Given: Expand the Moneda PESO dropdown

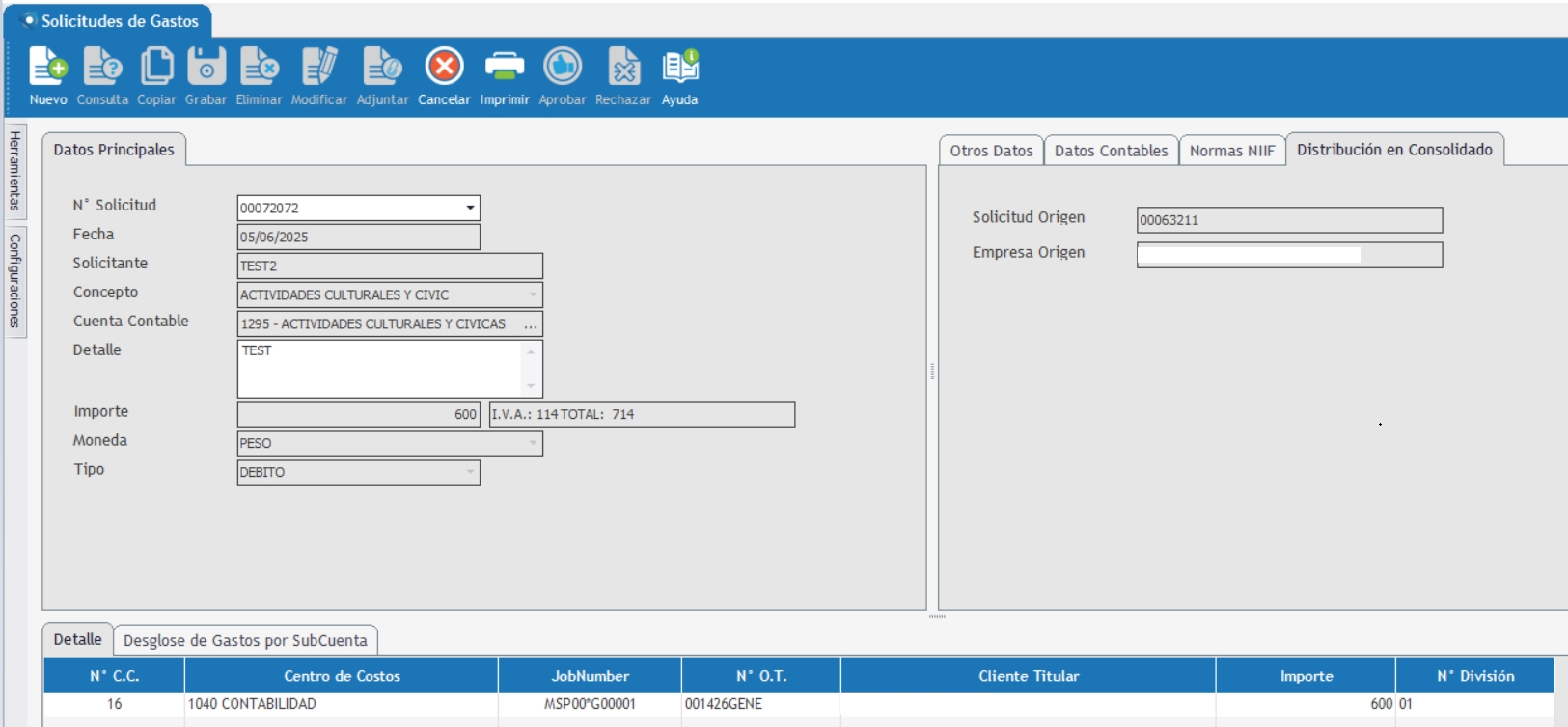Looking at the screenshot, I should pyautogui.click(x=533, y=443).
